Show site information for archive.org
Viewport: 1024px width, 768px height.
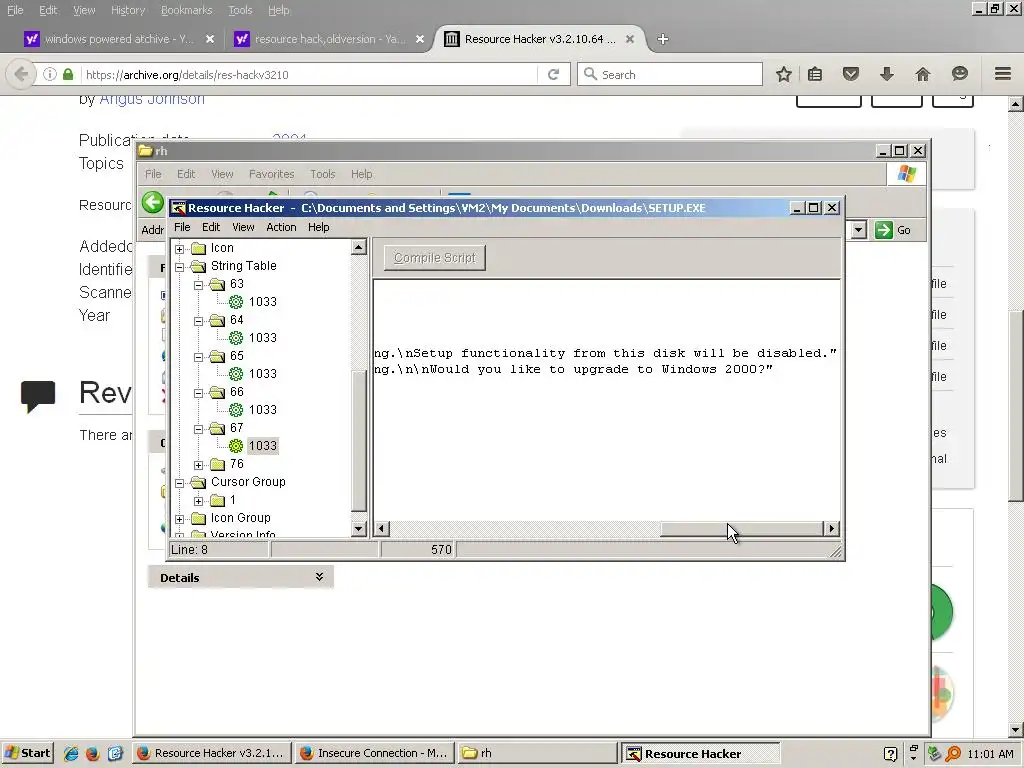coord(50,74)
